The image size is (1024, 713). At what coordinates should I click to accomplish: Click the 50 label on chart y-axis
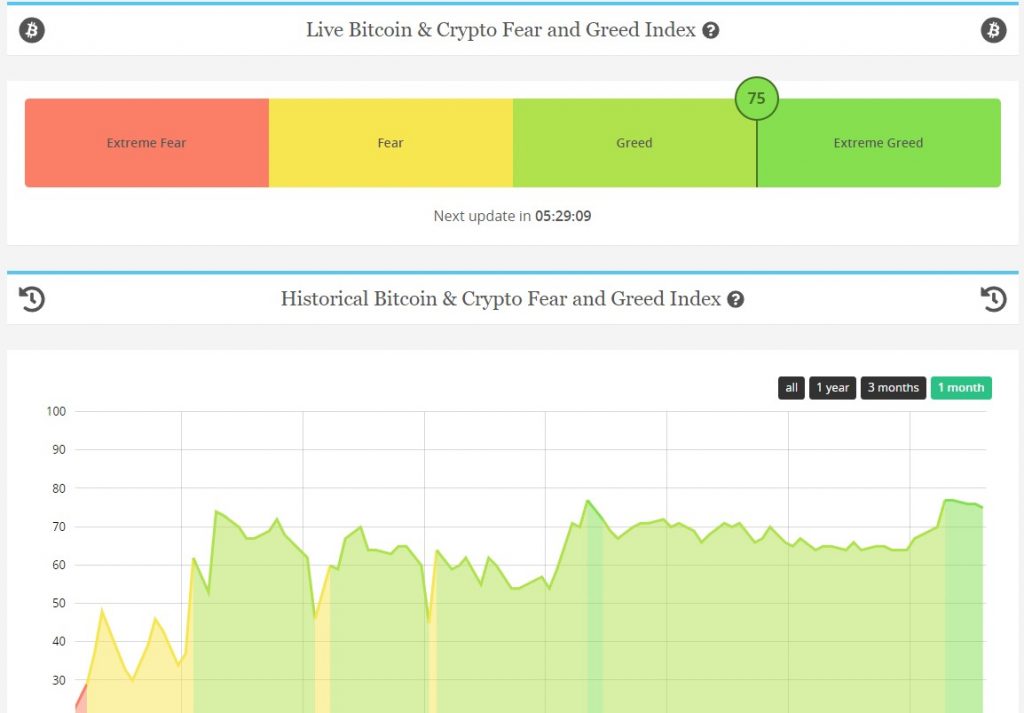coord(59,603)
